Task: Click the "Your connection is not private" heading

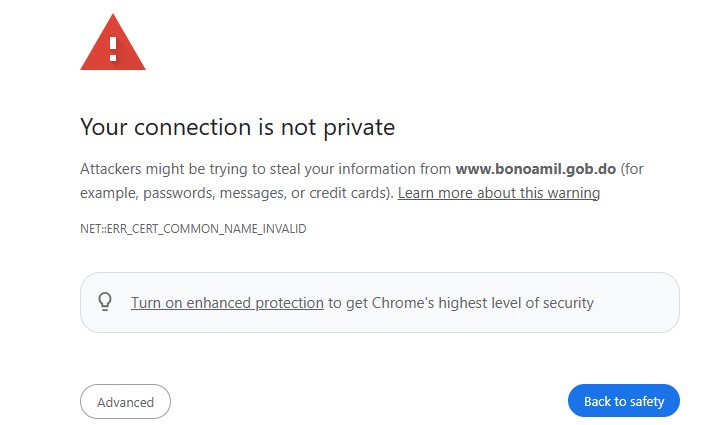Action: click(237, 127)
